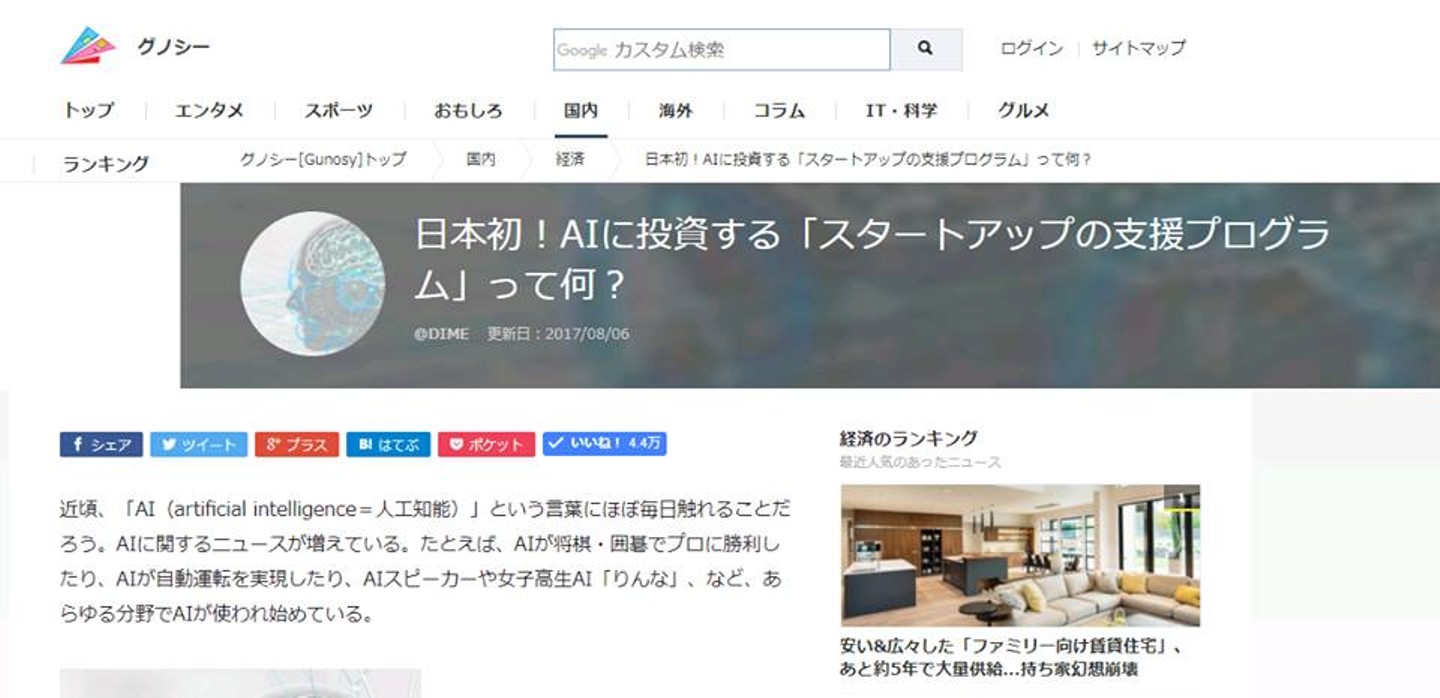Click 最近人気のあったニュース subtitle
Screen dimensions: 1440x698
tap(920, 462)
